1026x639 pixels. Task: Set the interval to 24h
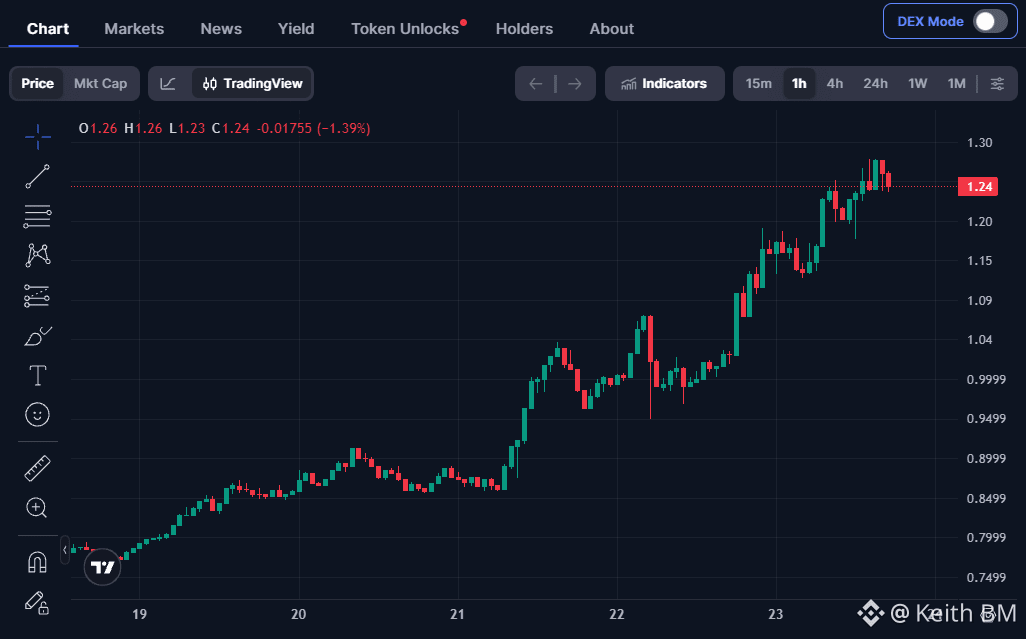tap(876, 84)
